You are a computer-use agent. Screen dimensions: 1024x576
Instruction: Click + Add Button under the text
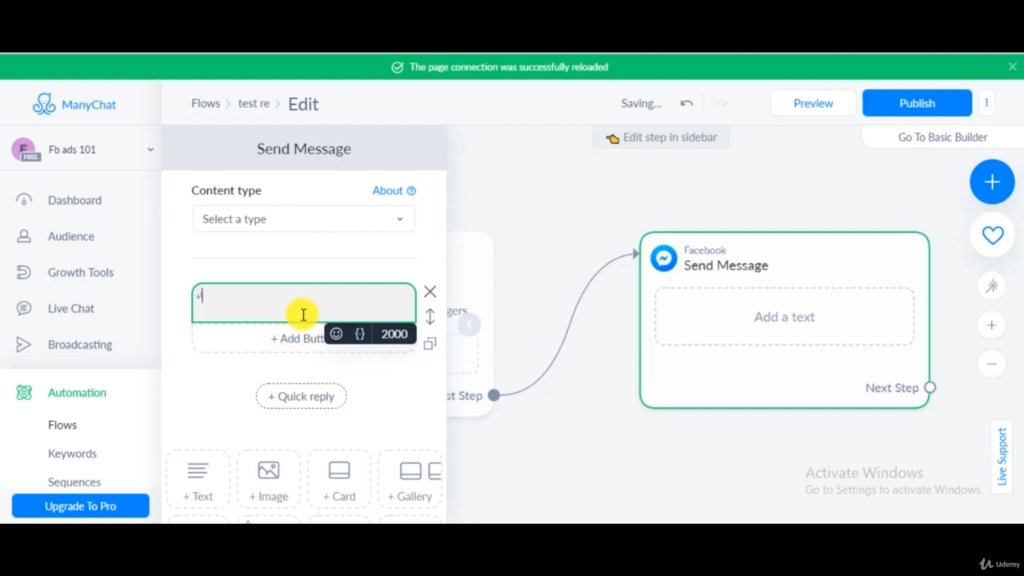coord(298,338)
